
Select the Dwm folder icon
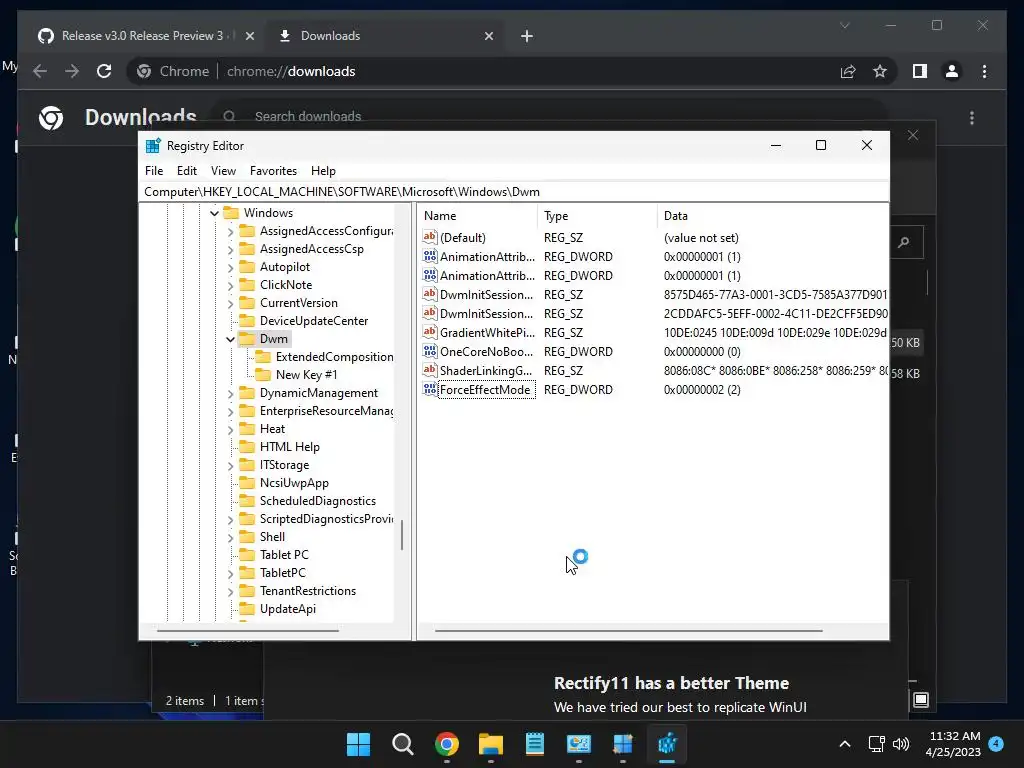[x=247, y=339]
